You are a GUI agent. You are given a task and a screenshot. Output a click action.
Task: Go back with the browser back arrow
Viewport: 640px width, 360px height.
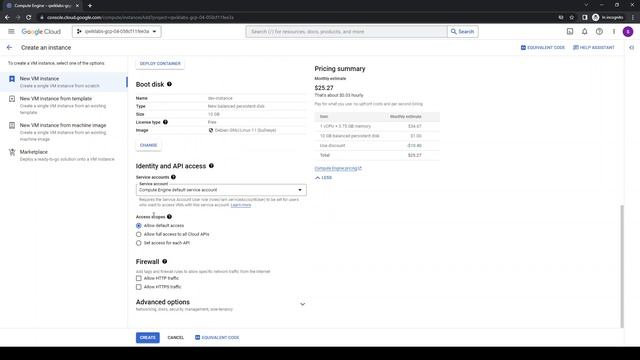7,18
